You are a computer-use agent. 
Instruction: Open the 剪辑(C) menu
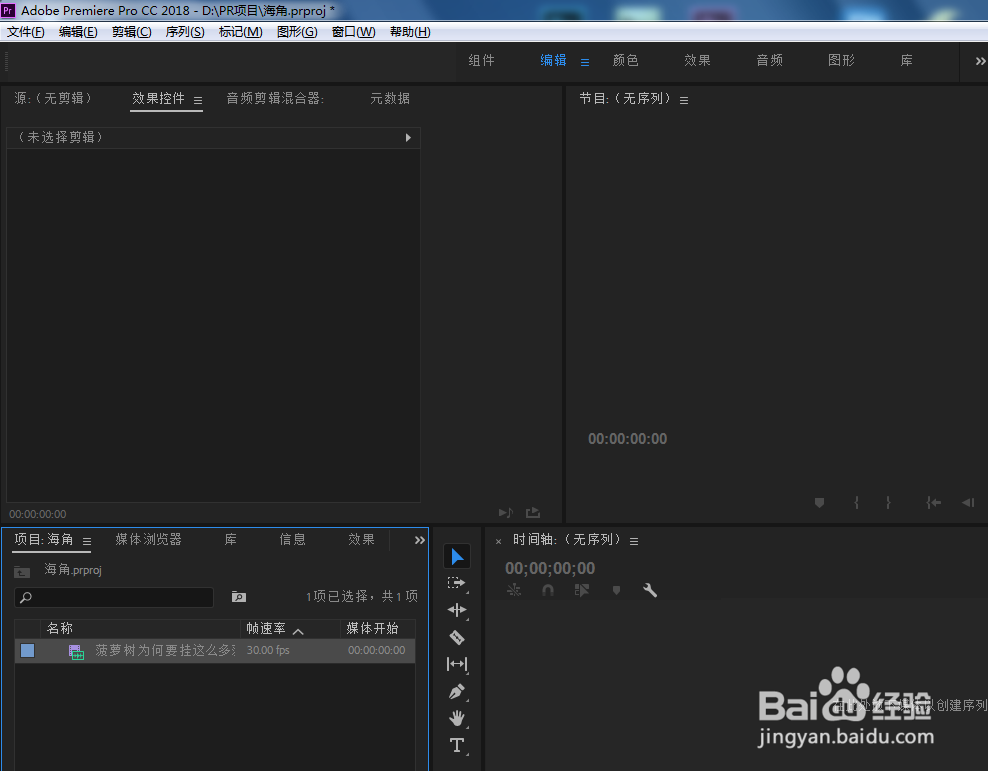[131, 32]
